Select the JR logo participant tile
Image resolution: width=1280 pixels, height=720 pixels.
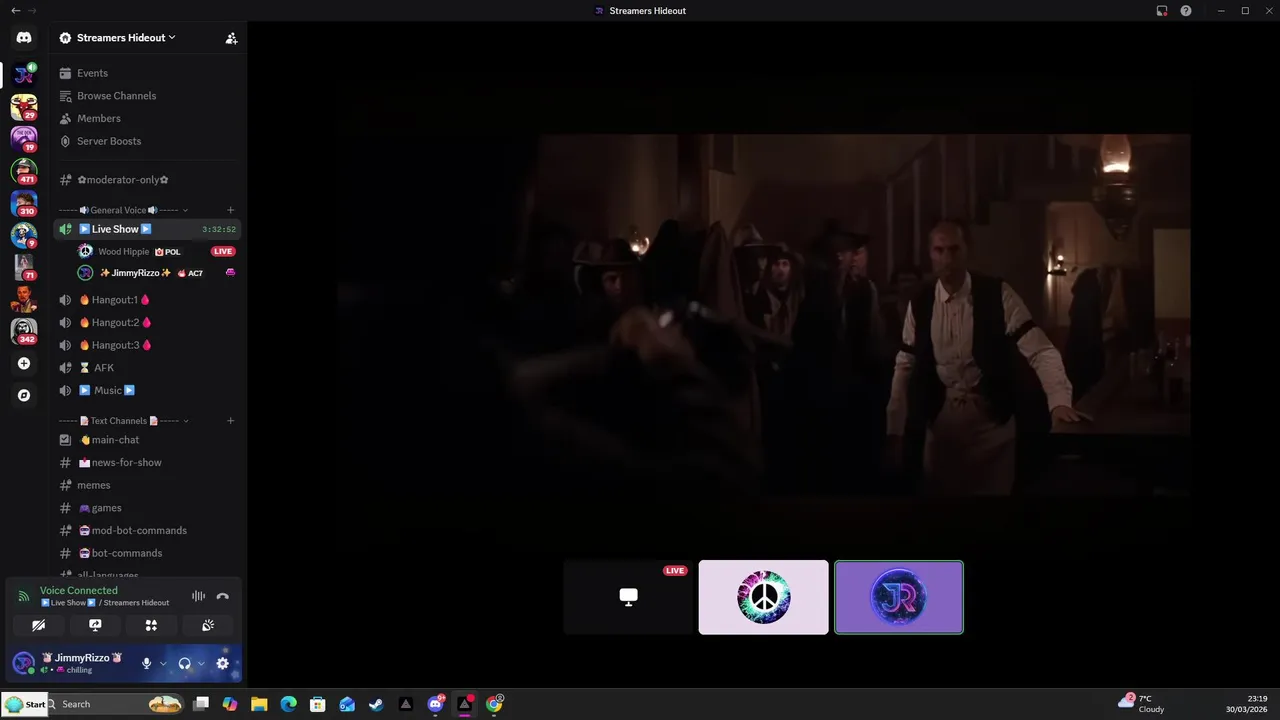[899, 597]
